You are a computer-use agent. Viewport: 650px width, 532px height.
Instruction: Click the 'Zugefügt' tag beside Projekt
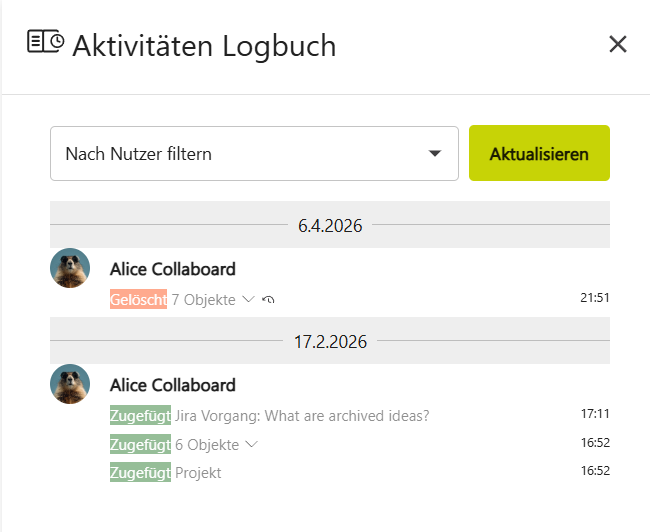[x=140, y=472]
